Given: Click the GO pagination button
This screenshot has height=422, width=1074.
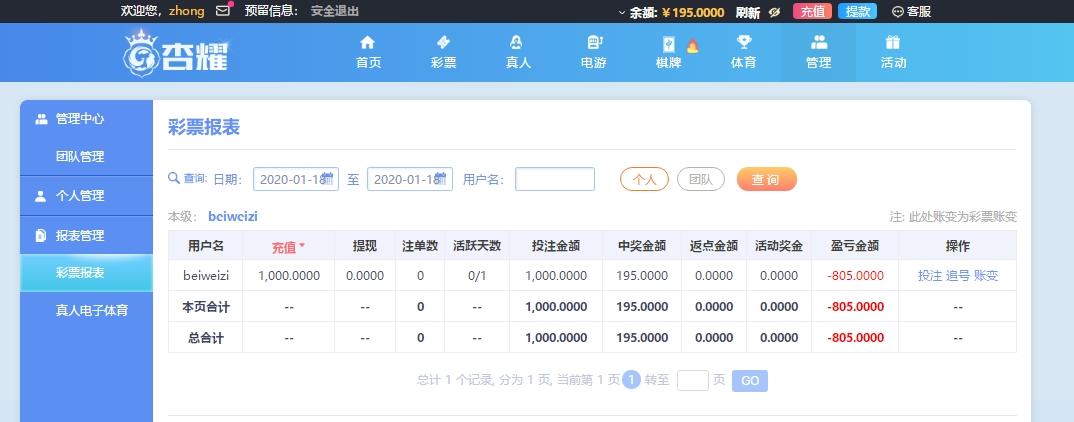Looking at the screenshot, I should click(750, 380).
